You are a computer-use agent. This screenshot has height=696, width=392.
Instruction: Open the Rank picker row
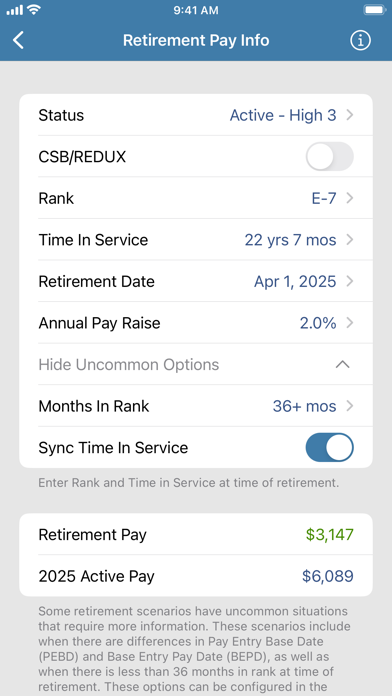(196, 198)
